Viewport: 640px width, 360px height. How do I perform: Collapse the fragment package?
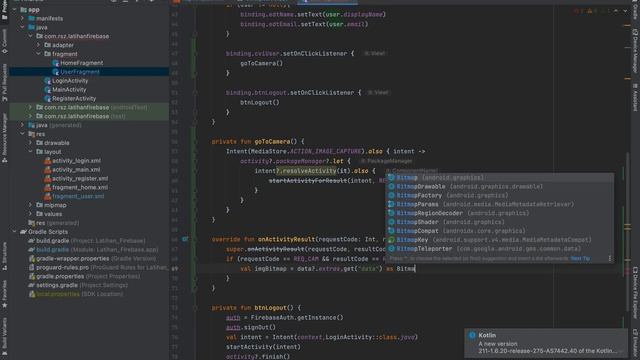coord(39,54)
